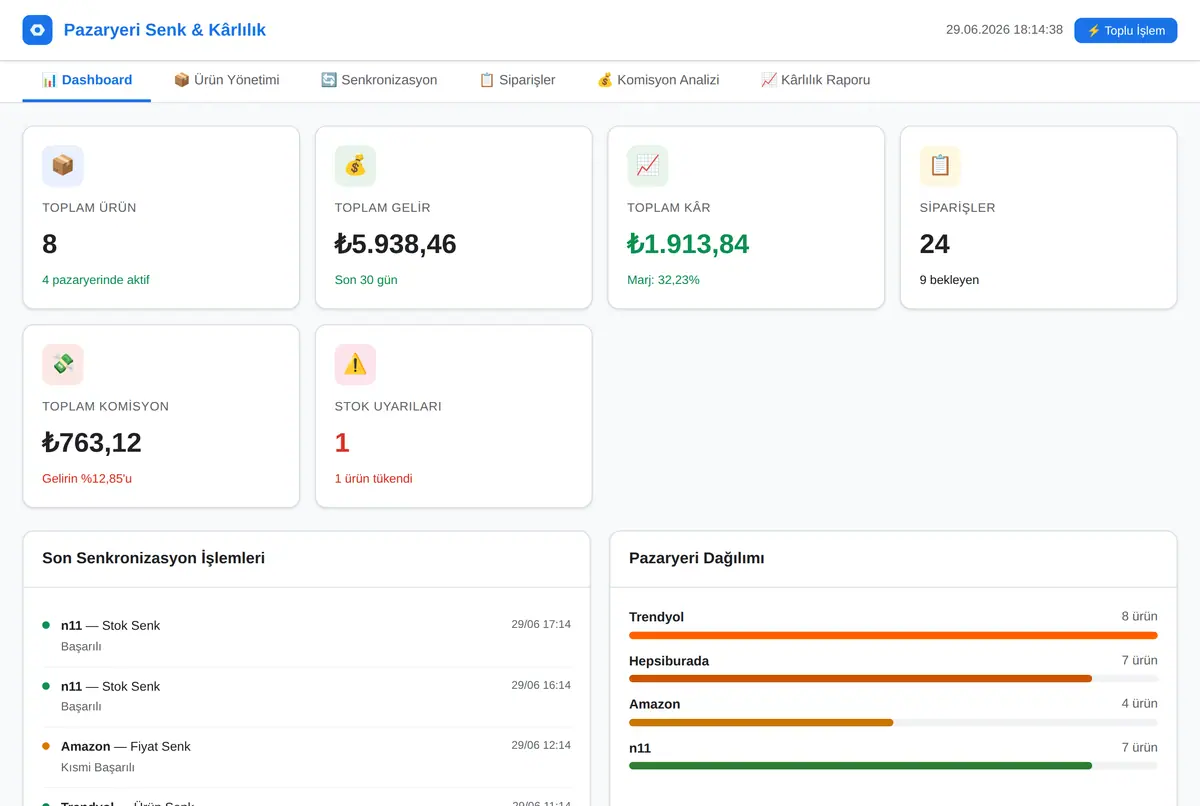Image resolution: width=1200 pixels, height=806 pixels.
Task: Click the '4 ürün' count for Amazon
Action: pos(1139,704)
